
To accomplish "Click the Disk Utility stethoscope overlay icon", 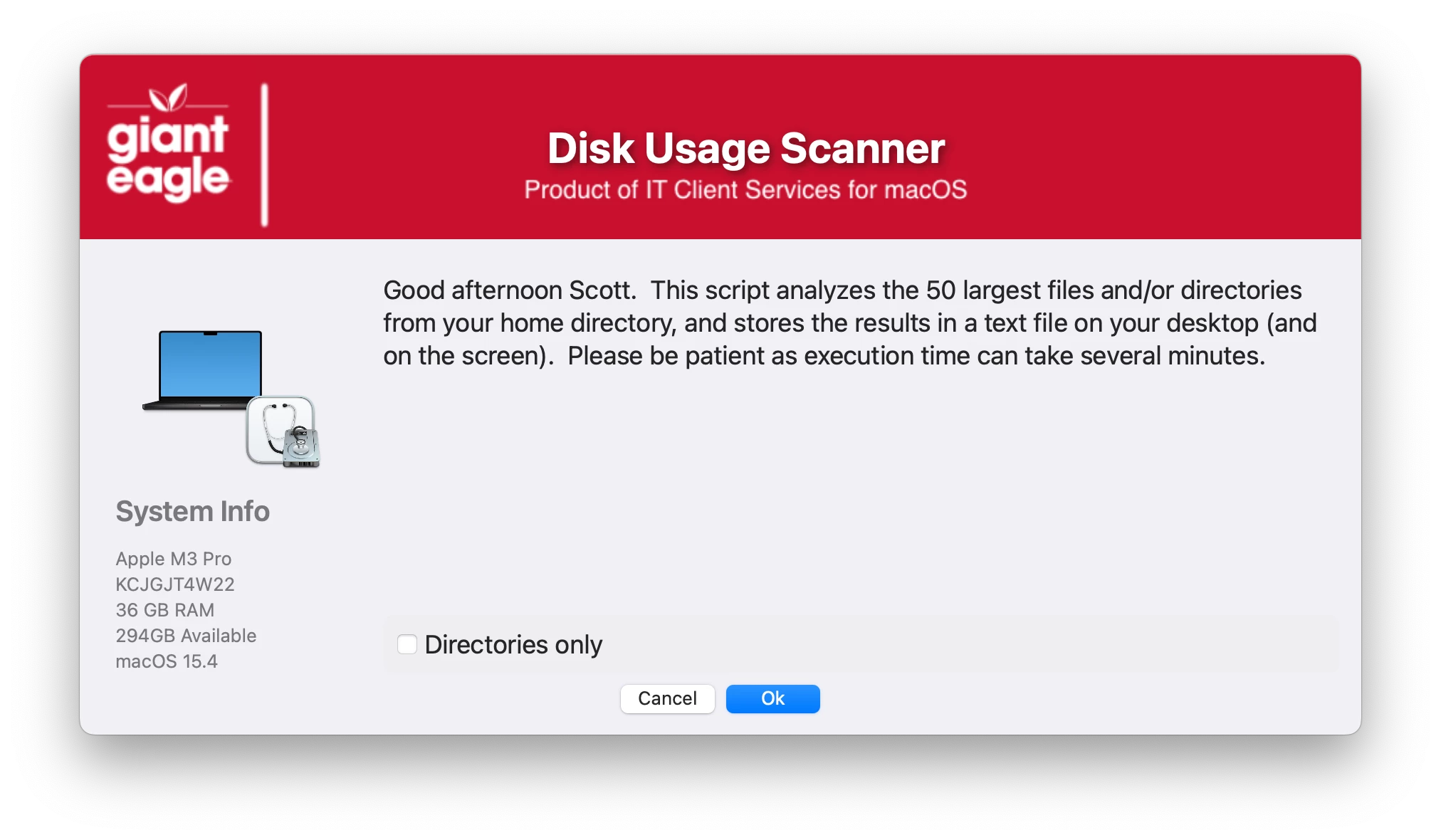I will pos(283,431).
